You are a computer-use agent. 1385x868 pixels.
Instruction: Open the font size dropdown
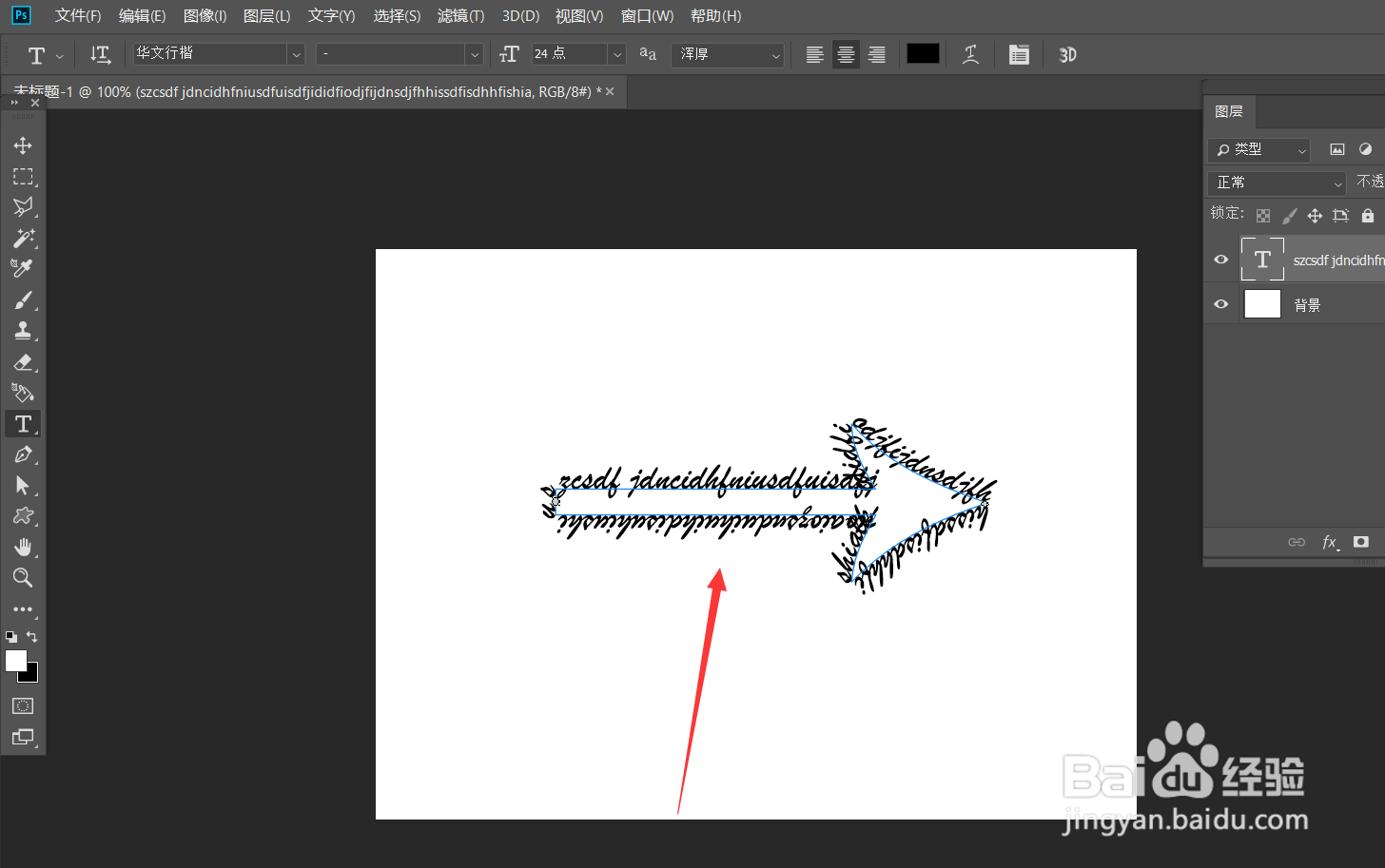[615, 54]
